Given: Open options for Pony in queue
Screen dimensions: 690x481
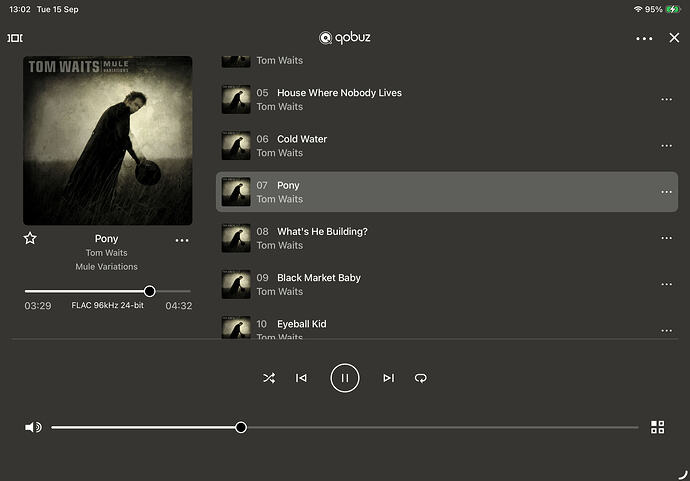Looking at the screenshot, I should (666, 192).
